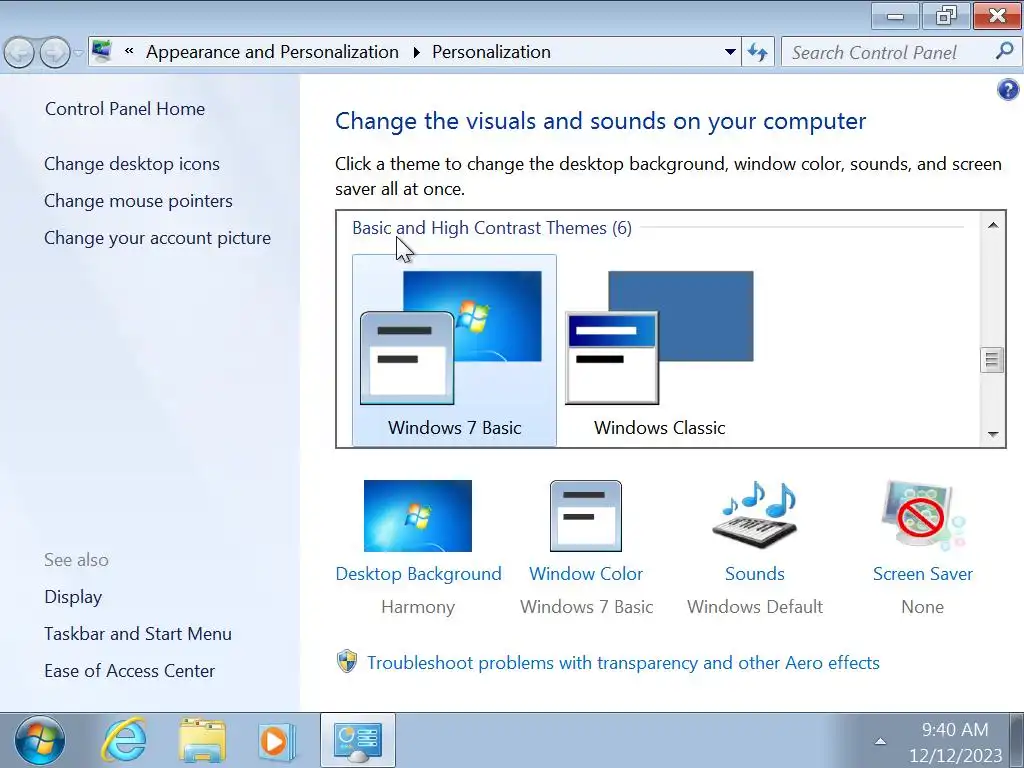Viewport: 1024px width, 768px height.
Task: Click the Control Panel icon in address bar
Action: pyautogui.click(x=101, y=51)
